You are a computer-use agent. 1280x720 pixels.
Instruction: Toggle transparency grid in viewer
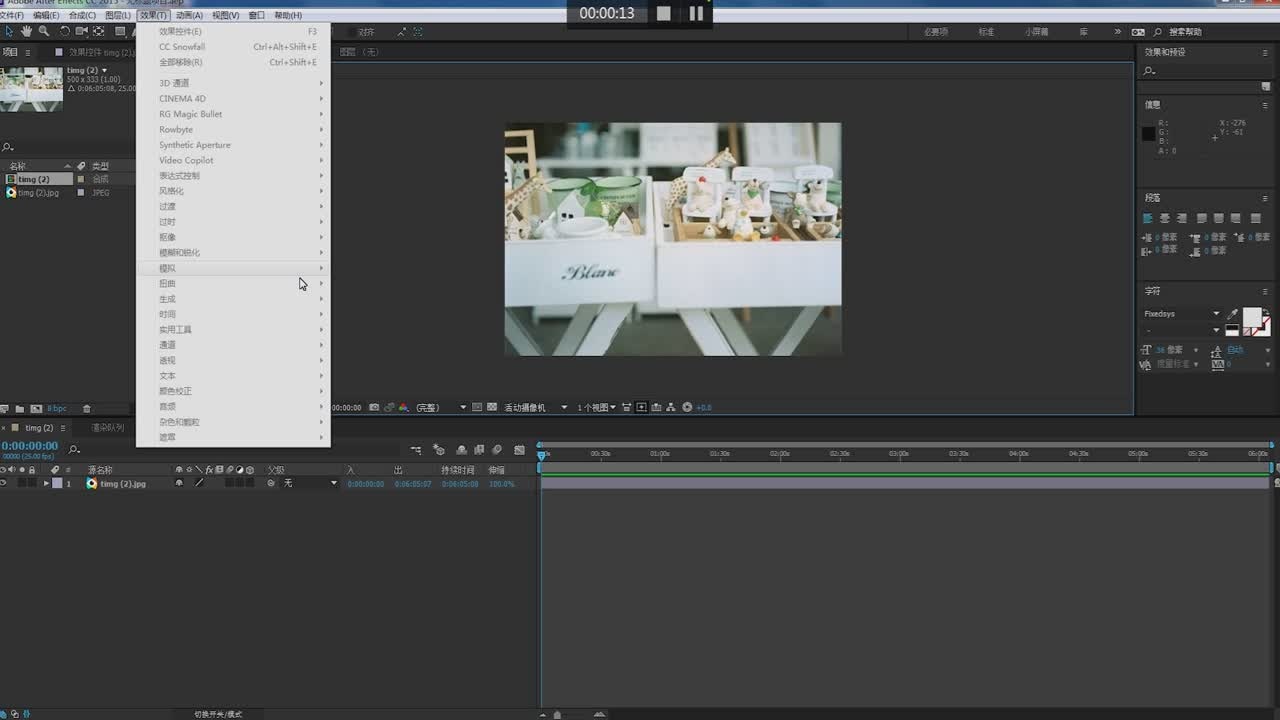[x=492, y=407]
